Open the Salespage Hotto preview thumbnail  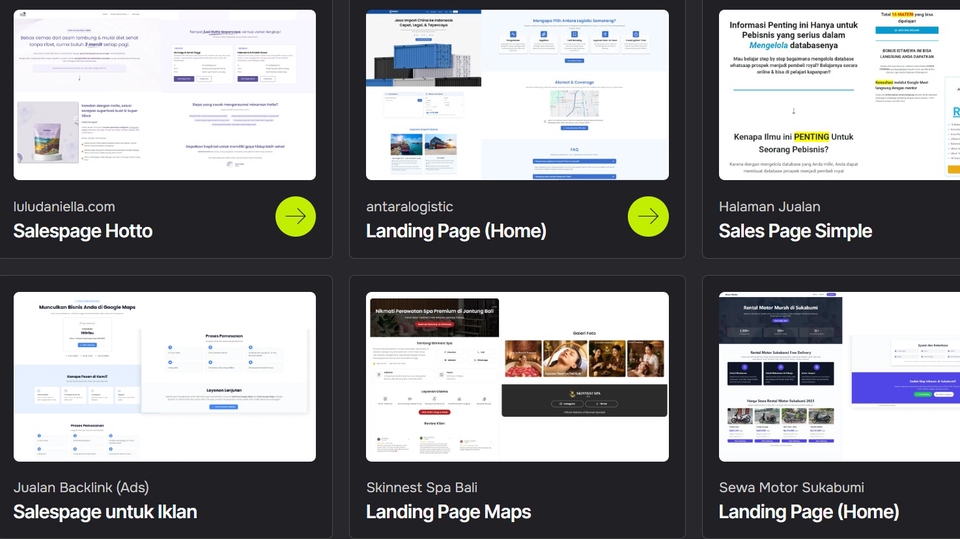pos(165,95)
